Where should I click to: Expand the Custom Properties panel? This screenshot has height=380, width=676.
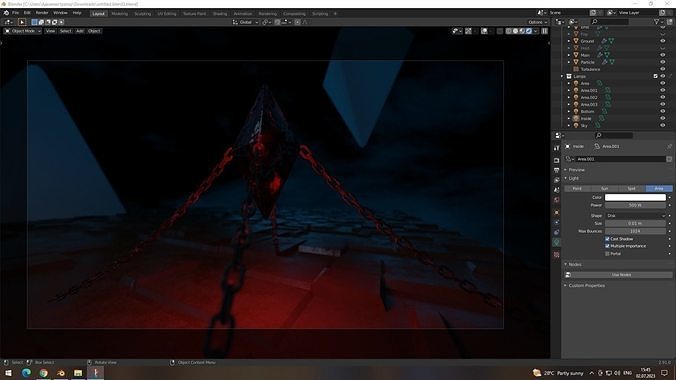(x=586, y=286)
